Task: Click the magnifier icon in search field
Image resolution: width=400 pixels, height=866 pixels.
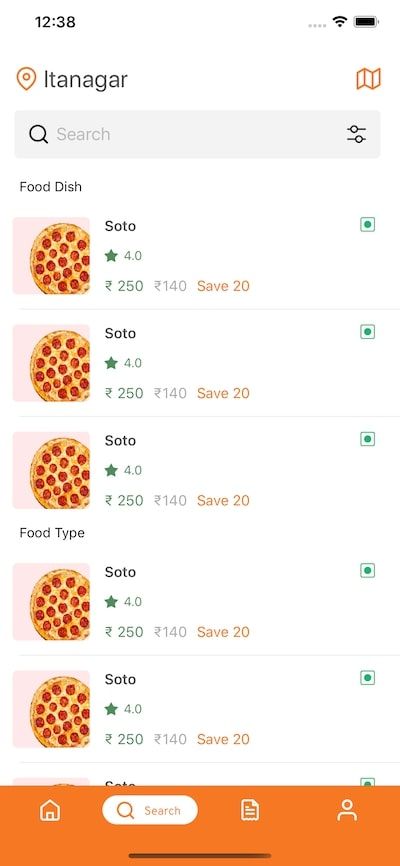Action: (x=38, y=134)
